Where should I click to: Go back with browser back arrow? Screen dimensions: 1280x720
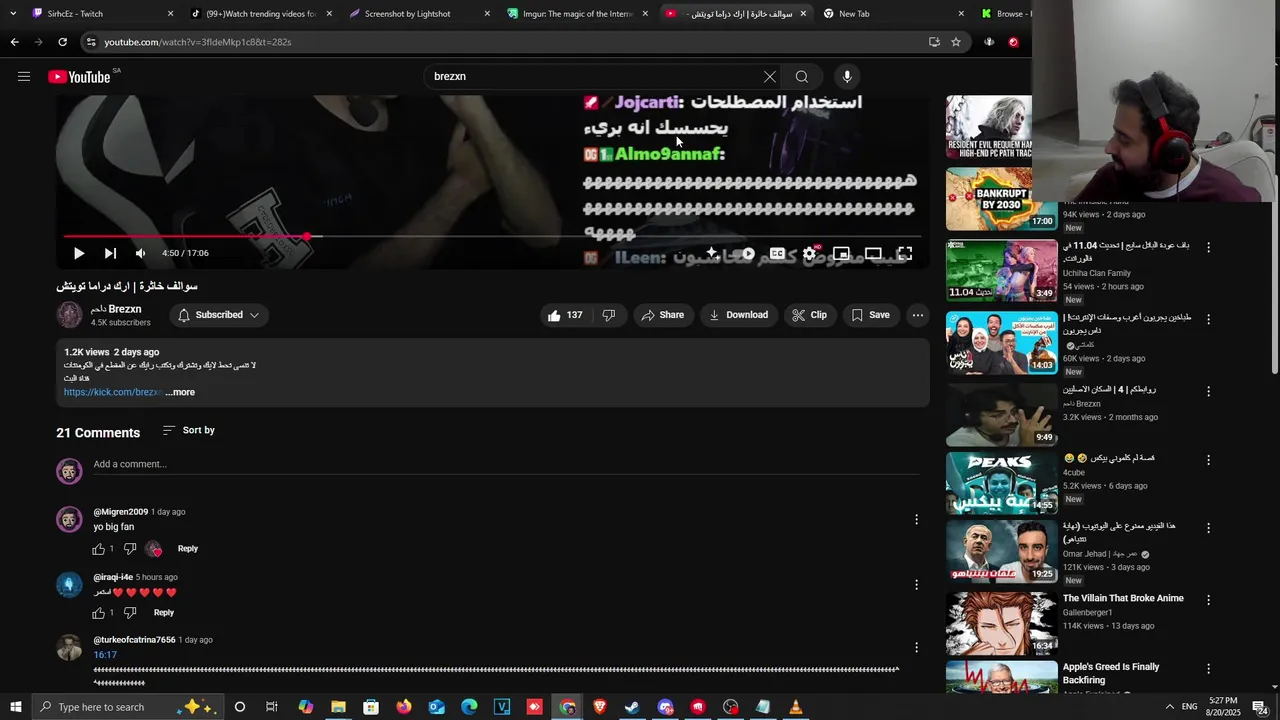point(14,42)
